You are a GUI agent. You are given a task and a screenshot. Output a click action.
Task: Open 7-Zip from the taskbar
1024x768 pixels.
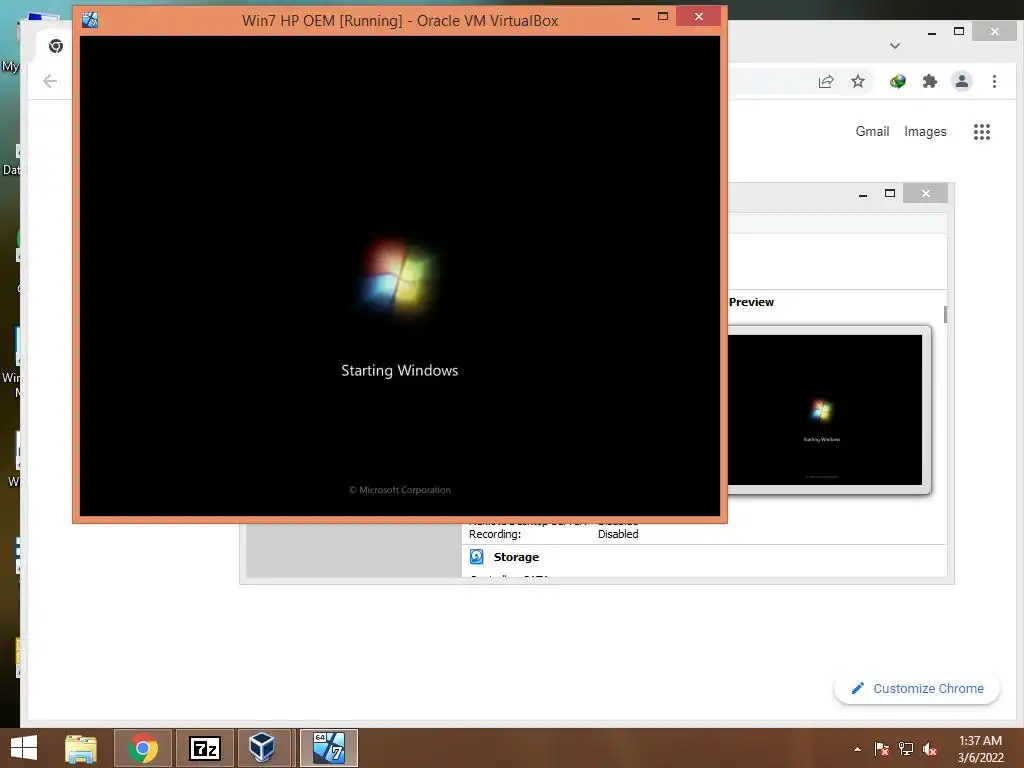204,748
